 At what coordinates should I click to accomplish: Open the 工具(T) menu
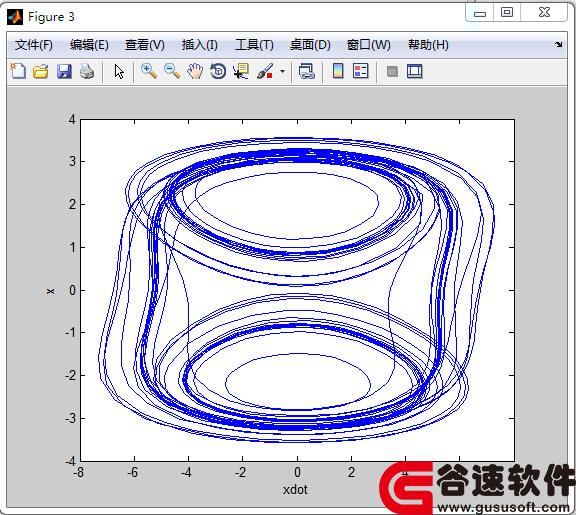coord(254,45)
